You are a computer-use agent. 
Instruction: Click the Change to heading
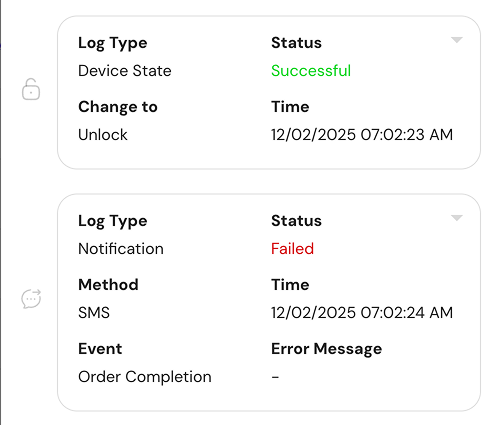pyautogui.click(x=118, y=107)
